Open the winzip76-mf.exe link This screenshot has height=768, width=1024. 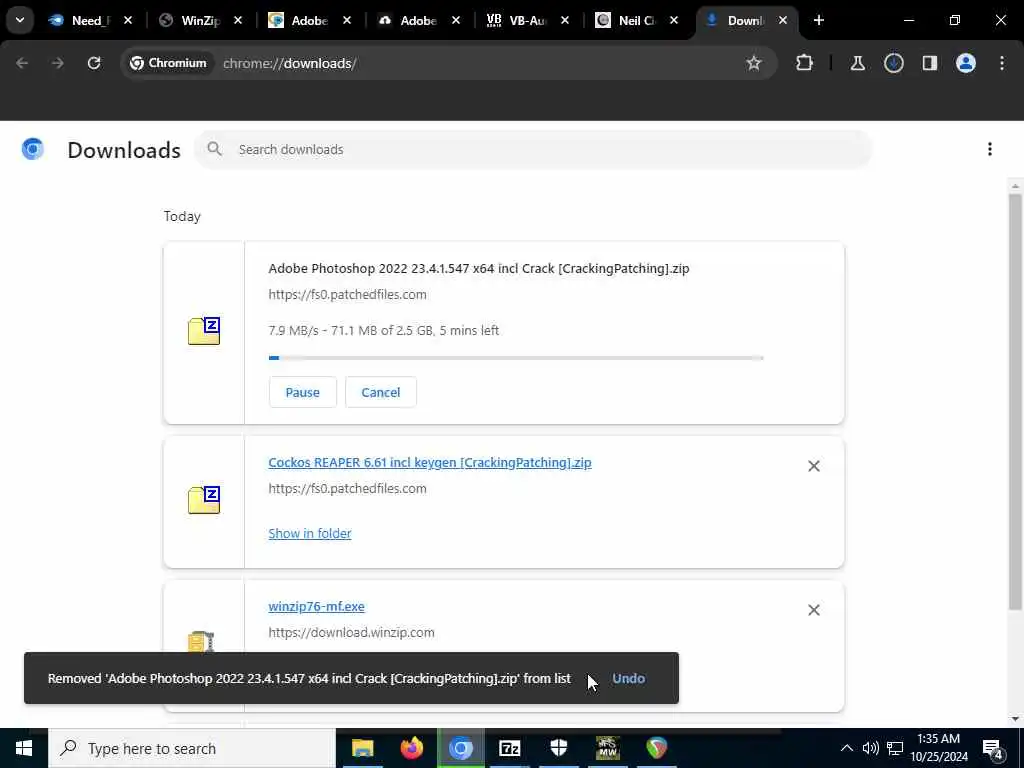pos(316,607)
